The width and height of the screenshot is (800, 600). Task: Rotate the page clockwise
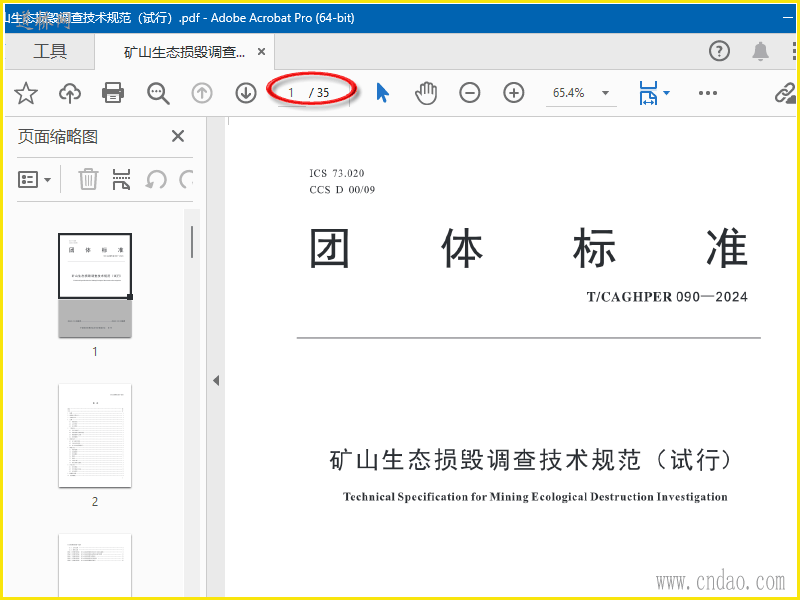pos(186,179)
